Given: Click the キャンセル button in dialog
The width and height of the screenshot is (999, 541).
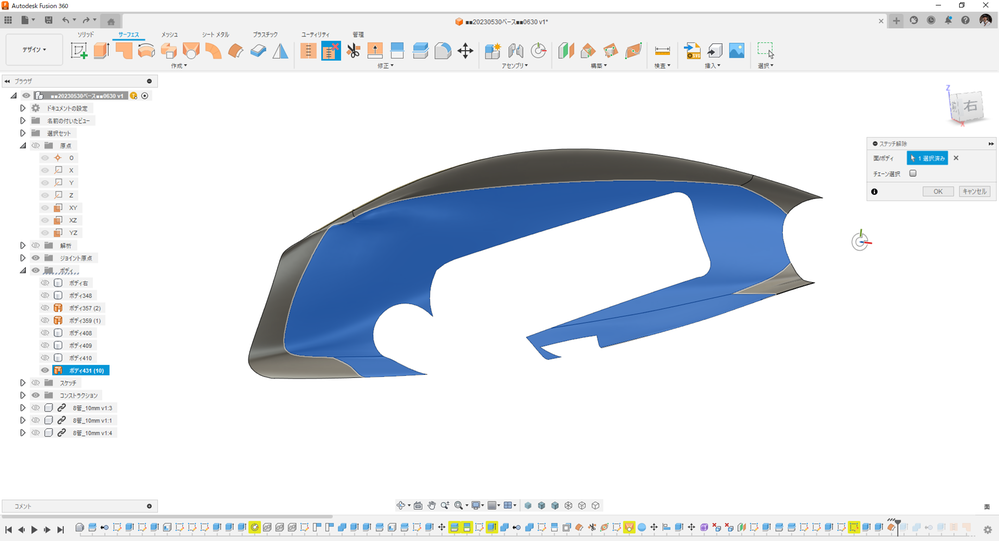Looking at the screenshot, I should click(975, 191).
